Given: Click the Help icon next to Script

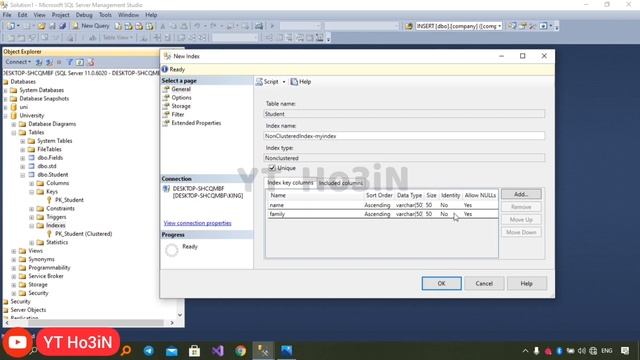Looking at the screenshot, I should [x=300, y=82].
